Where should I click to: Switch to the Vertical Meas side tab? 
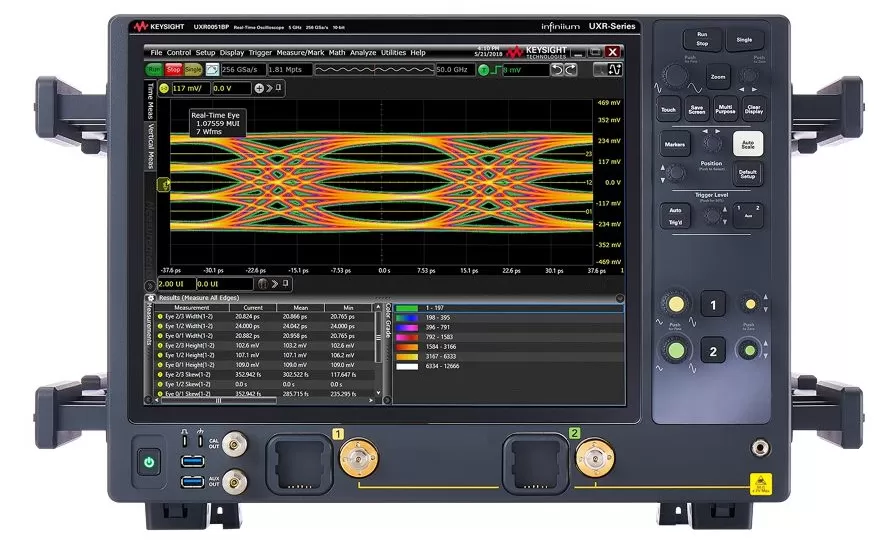pyautogui.click(x=150, y=146)
